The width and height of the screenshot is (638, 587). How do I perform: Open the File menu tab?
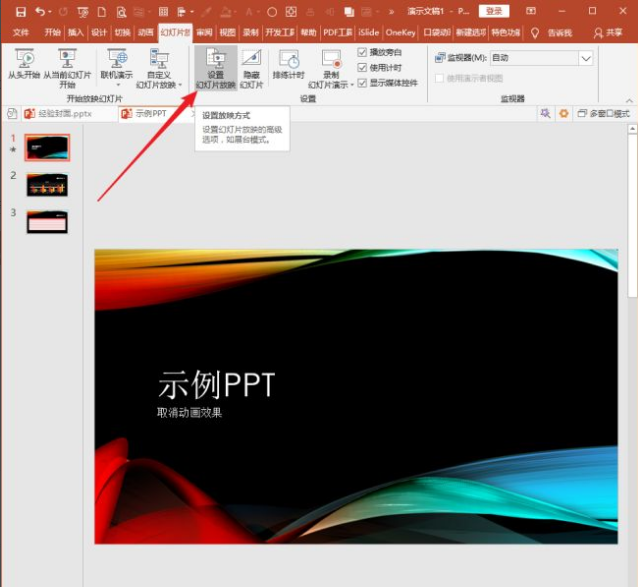pyautogui.click(x=21, y=32)
